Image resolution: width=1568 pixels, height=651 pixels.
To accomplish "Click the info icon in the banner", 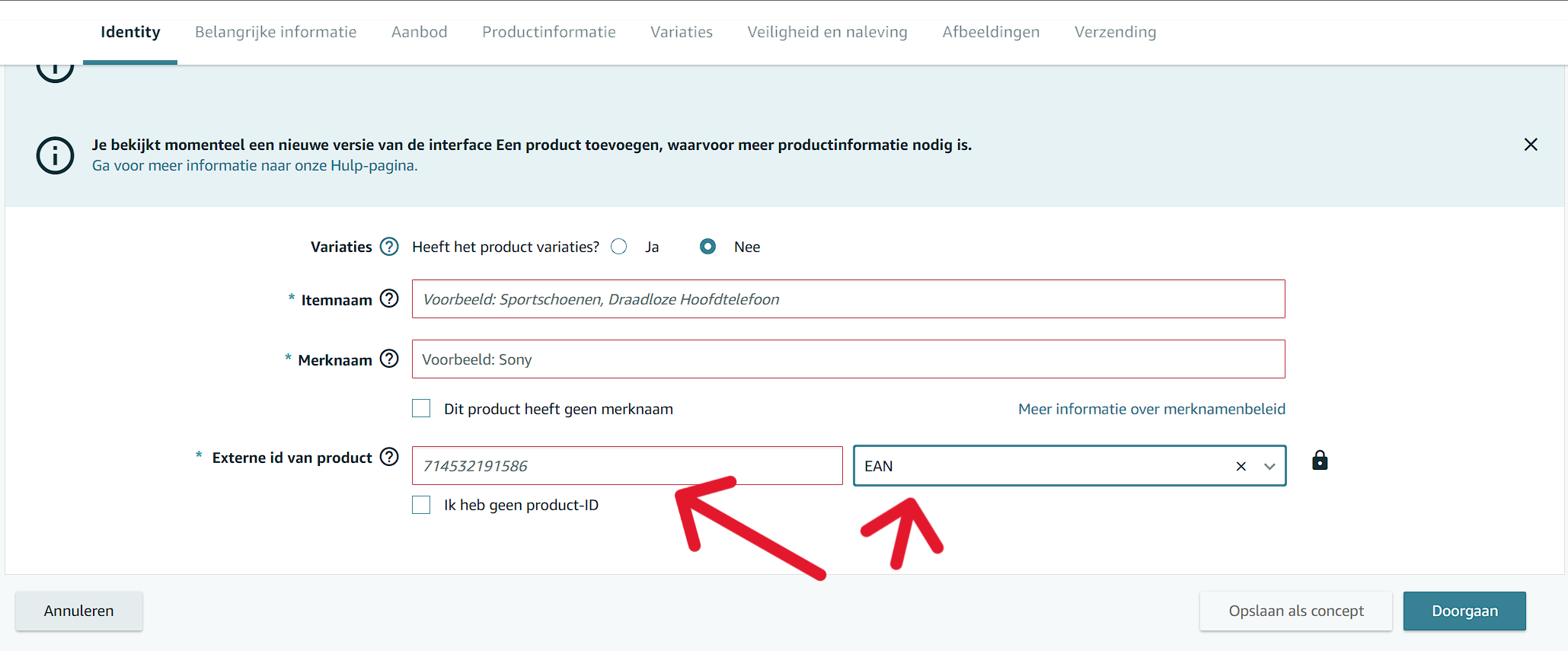I will click(x=56, y=155).
